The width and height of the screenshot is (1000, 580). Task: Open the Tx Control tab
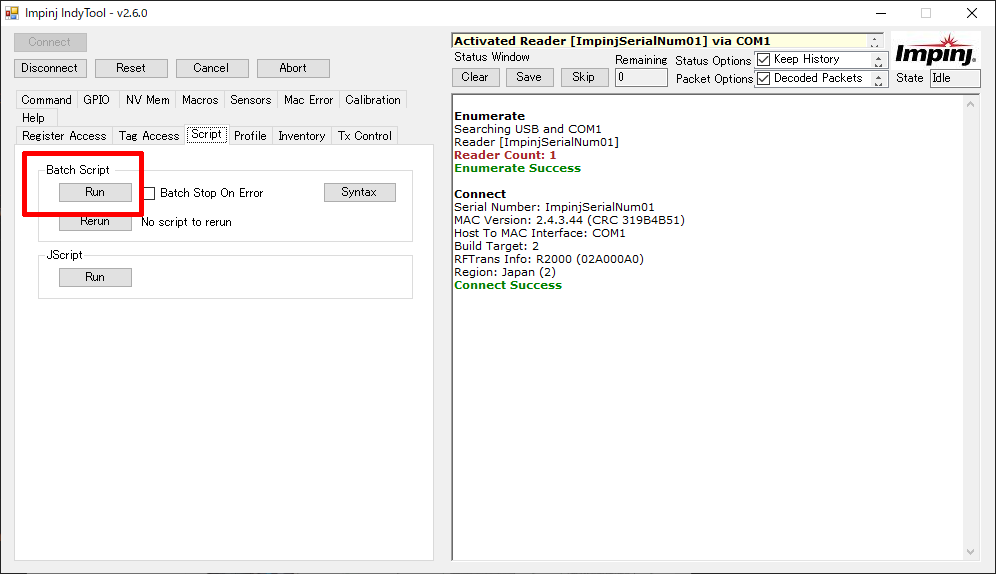tap(366, 137)
